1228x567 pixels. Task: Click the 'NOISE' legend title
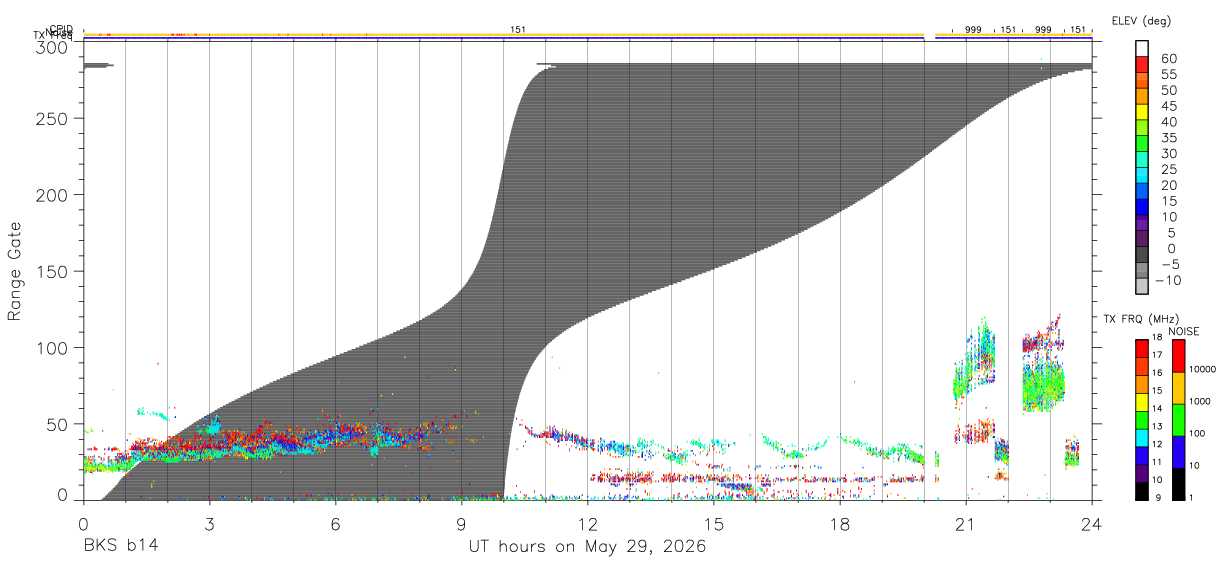point(1183,331)
